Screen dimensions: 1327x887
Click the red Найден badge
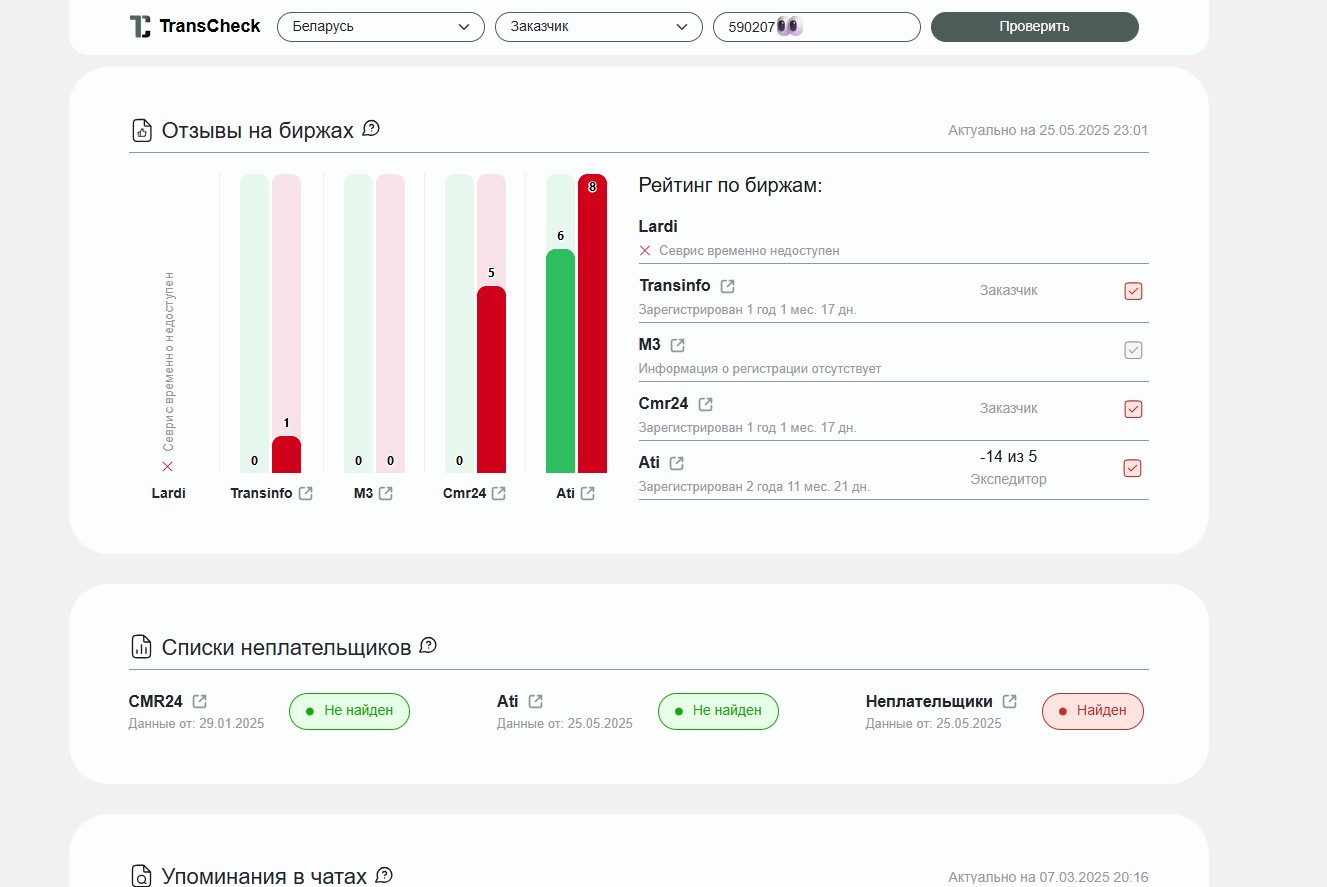(x=1092, y=711)
